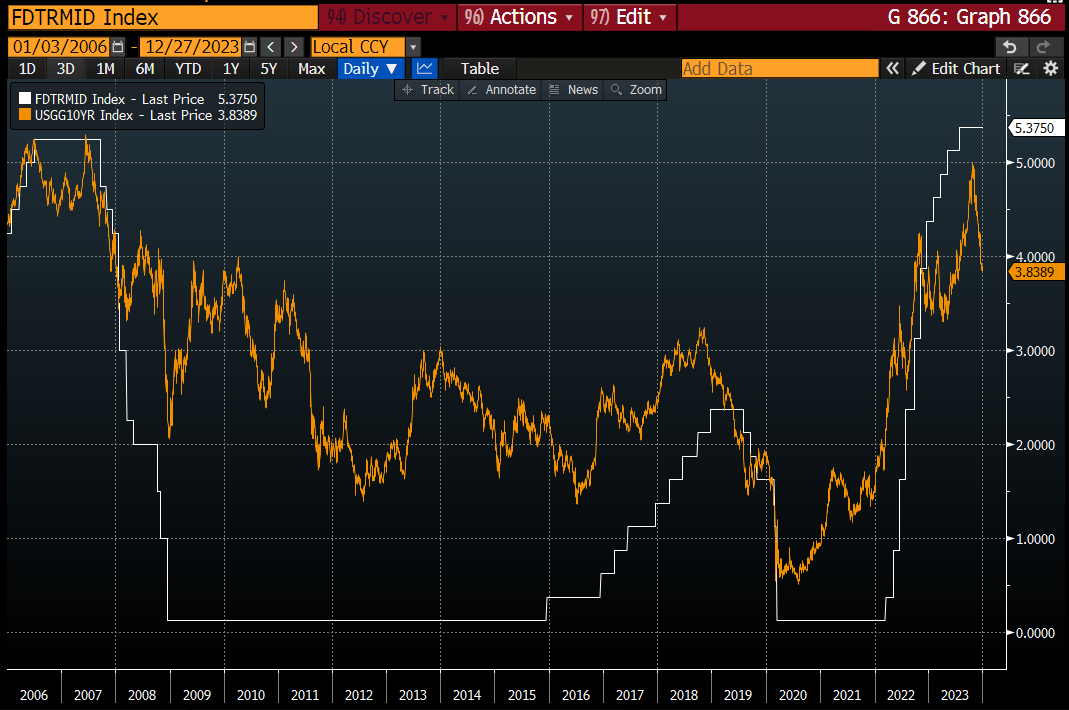Open the start date calendar picker icon
The height and width of the screenshot is (710, 1069).
[x=118, y=47]
